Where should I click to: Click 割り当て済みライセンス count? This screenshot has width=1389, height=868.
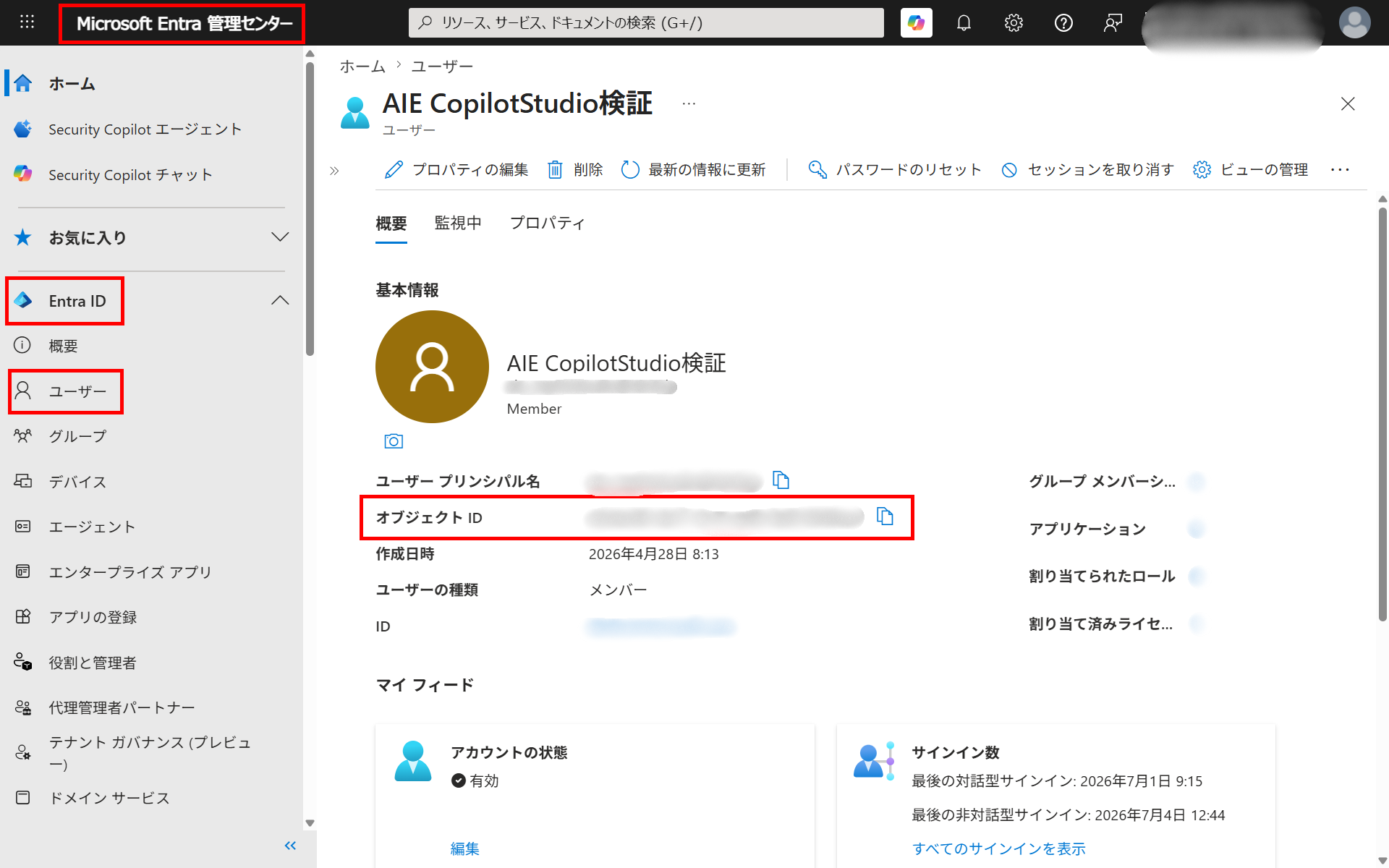tap(1197, 624)
